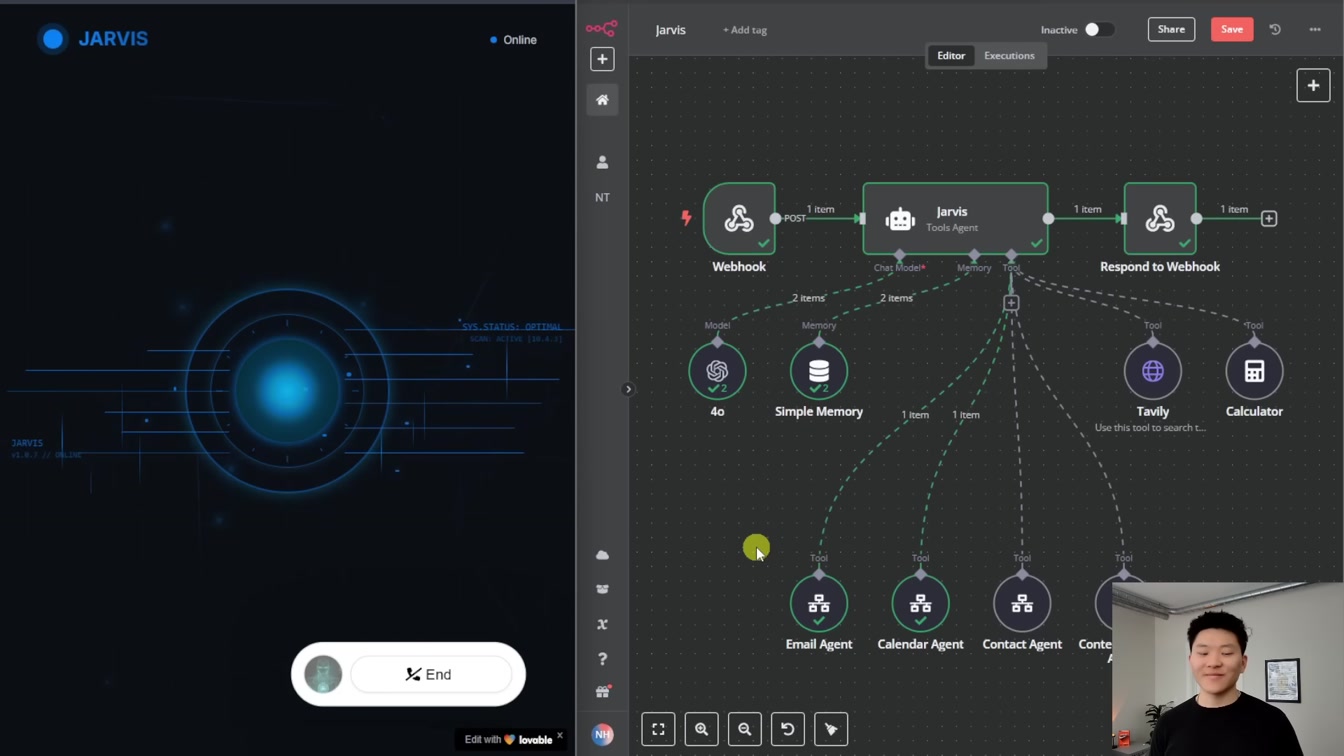
Task: Click Edit with lovable badge
Action: pos(509,739)
